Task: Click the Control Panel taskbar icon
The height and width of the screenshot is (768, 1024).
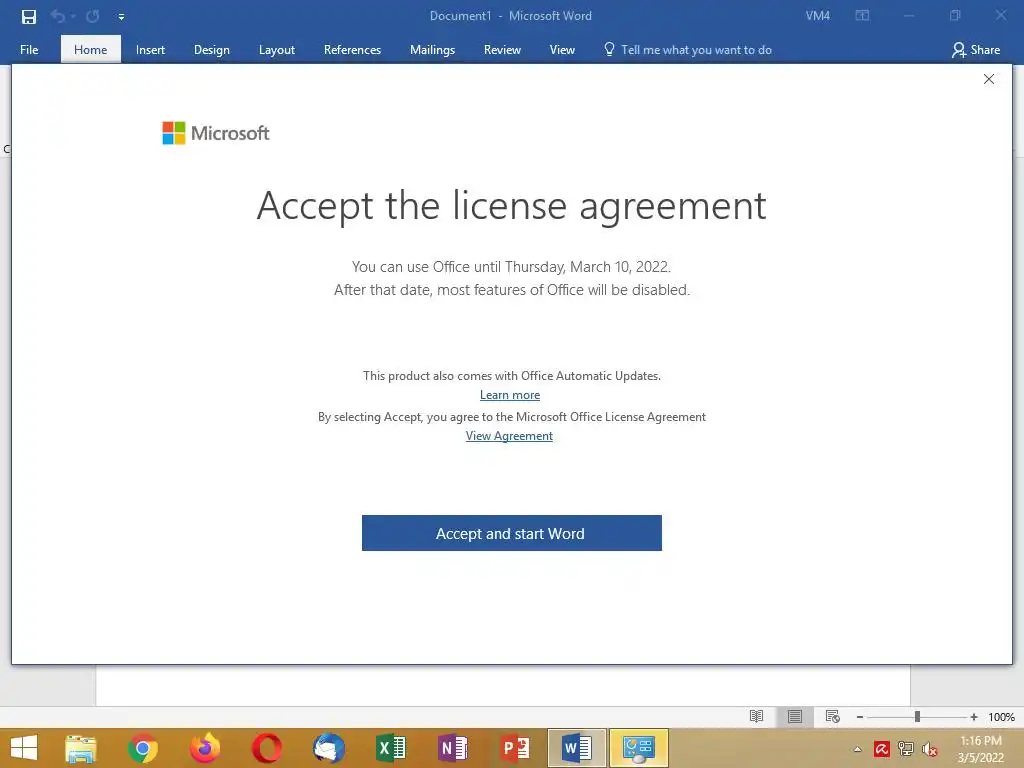Action: (639, 748)
